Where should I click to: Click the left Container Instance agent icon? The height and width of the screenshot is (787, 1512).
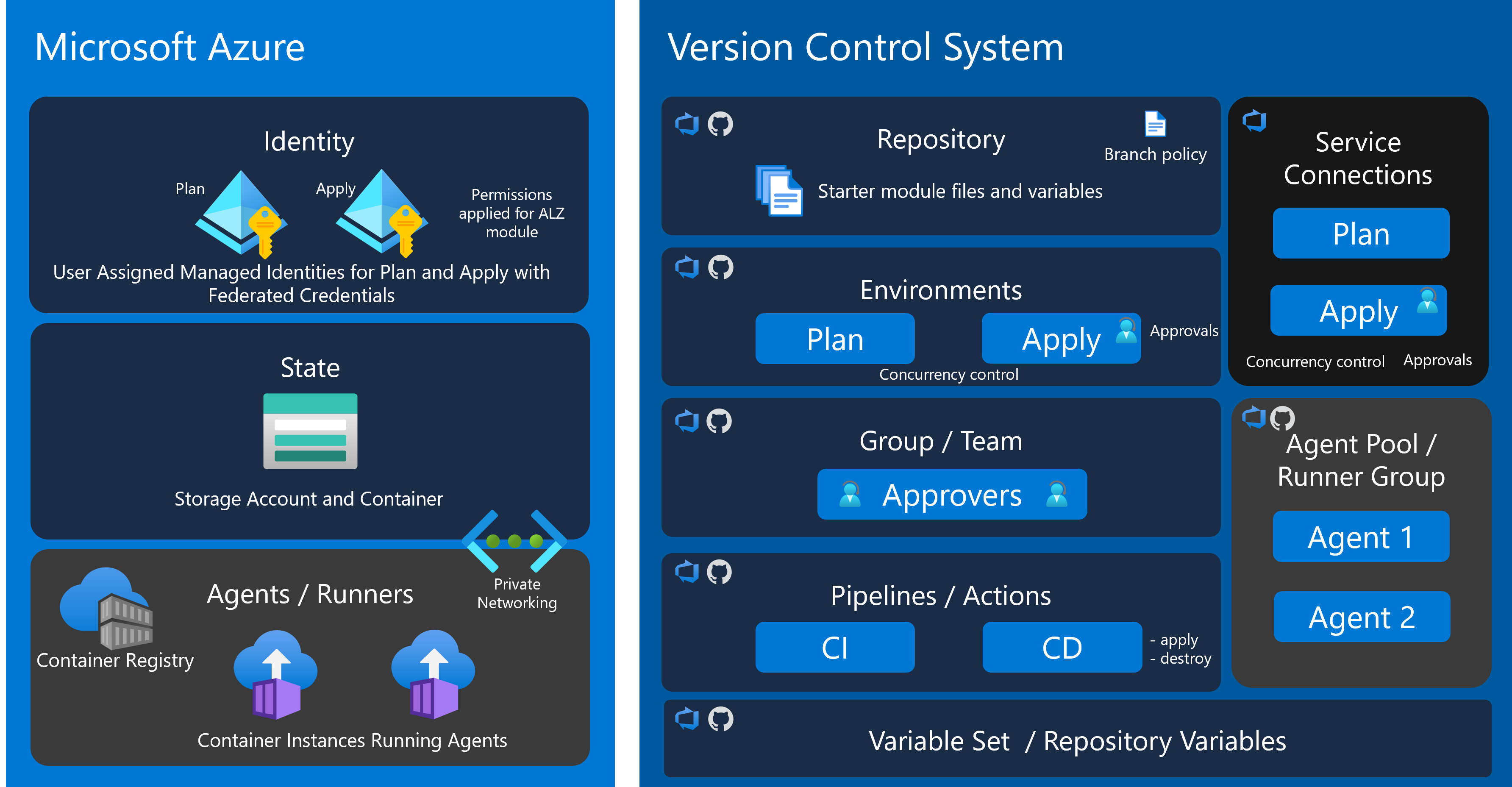point(276,675)
